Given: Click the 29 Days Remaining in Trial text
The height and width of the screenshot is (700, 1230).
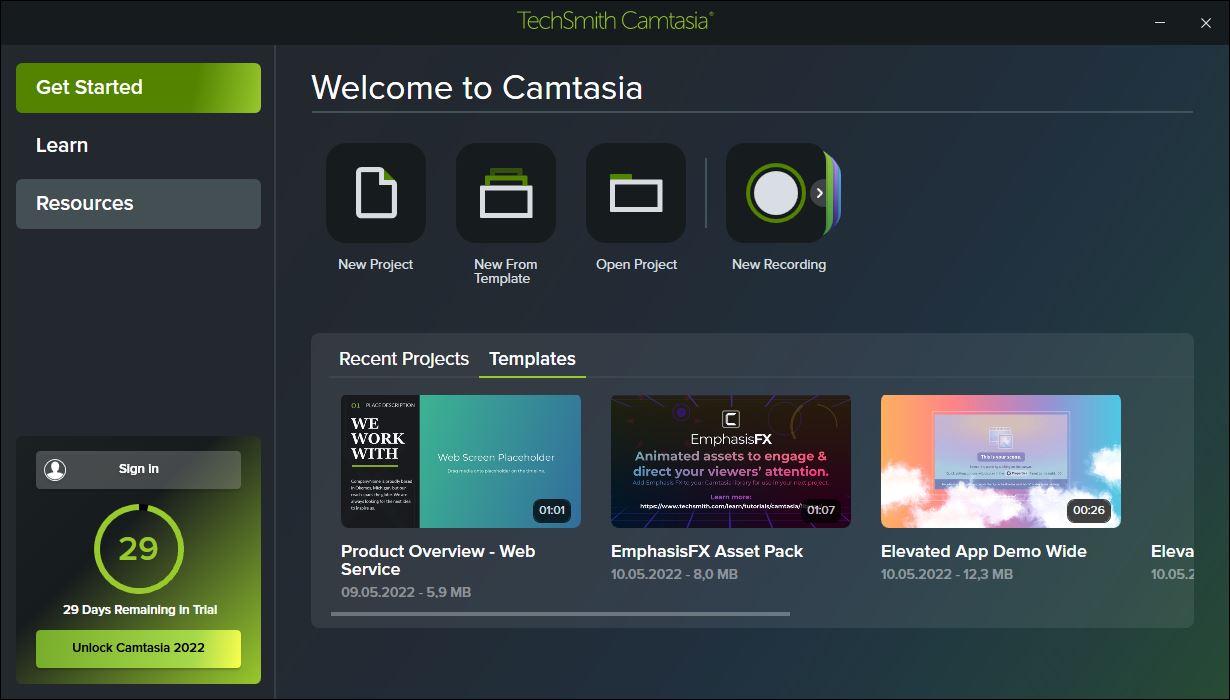Looking at the screenshot, I should [140, 610].
